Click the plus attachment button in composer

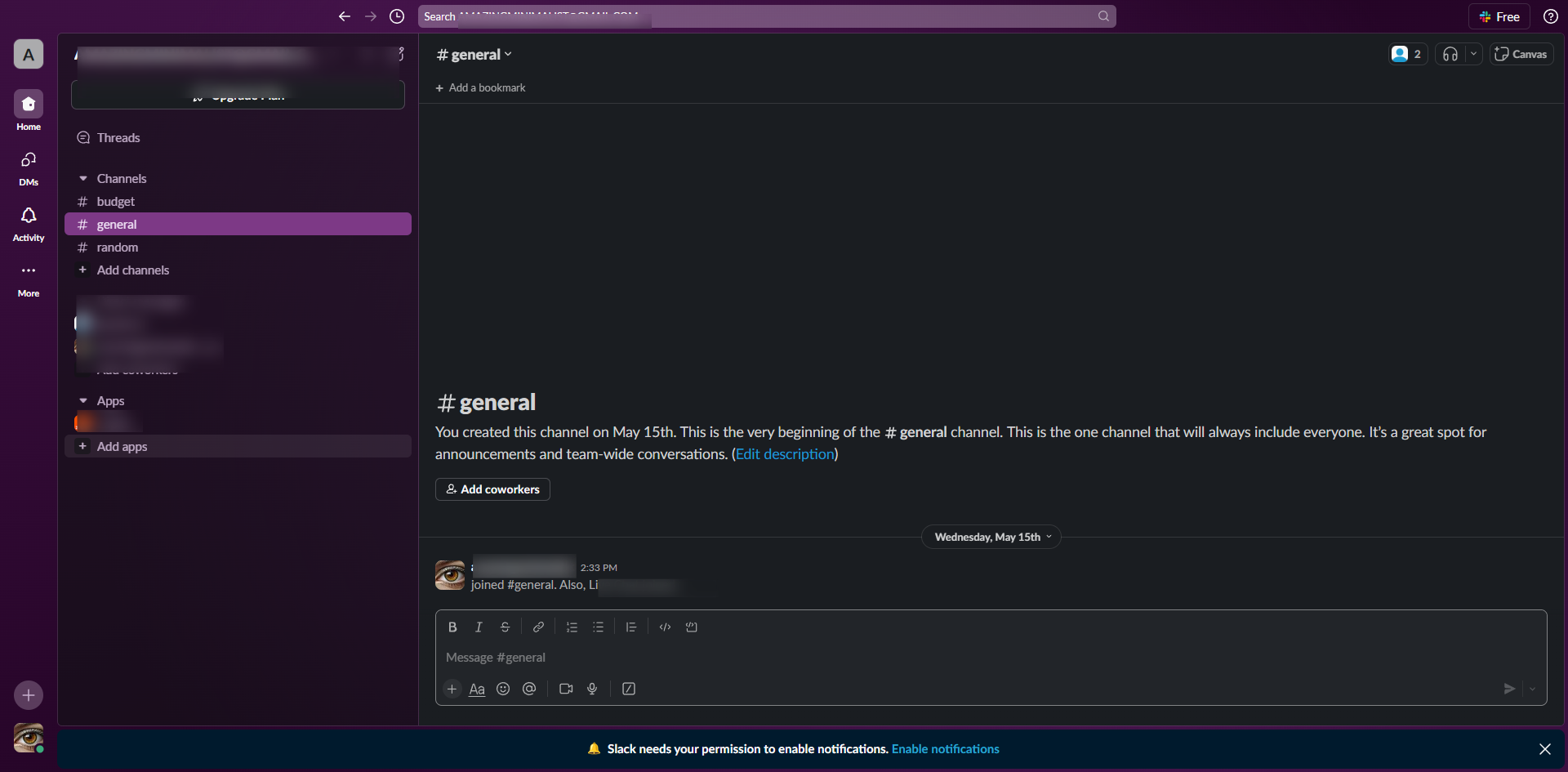point(452,689)
